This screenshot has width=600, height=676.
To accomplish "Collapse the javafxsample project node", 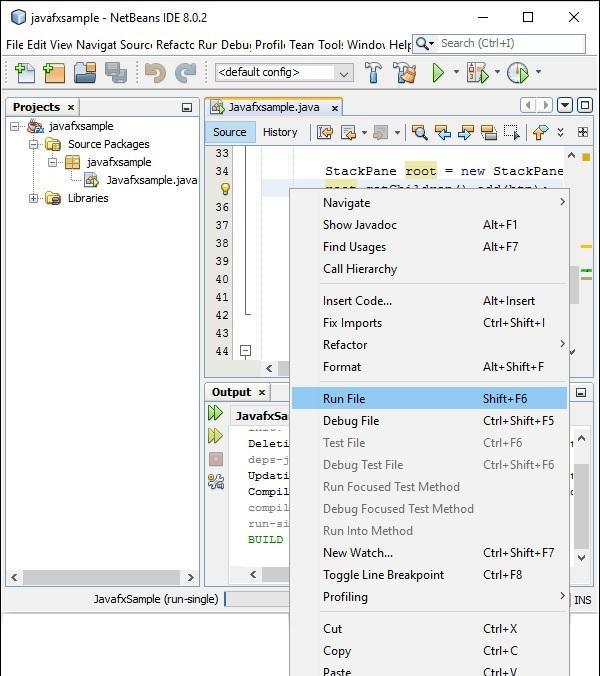I will pyautogui.click(x=15, y=126).
